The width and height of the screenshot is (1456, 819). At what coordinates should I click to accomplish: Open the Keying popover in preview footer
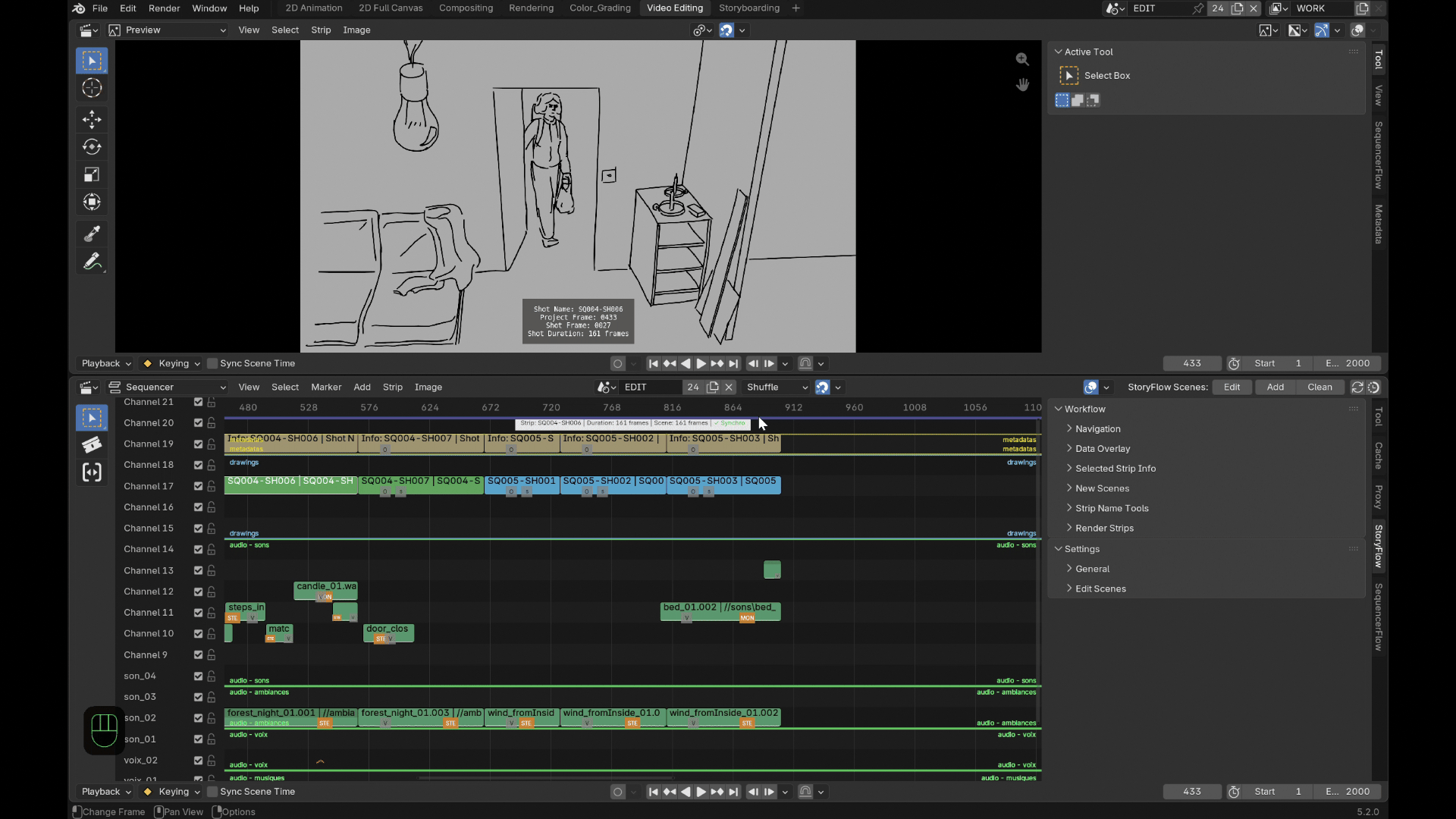(x=172, y=364)
